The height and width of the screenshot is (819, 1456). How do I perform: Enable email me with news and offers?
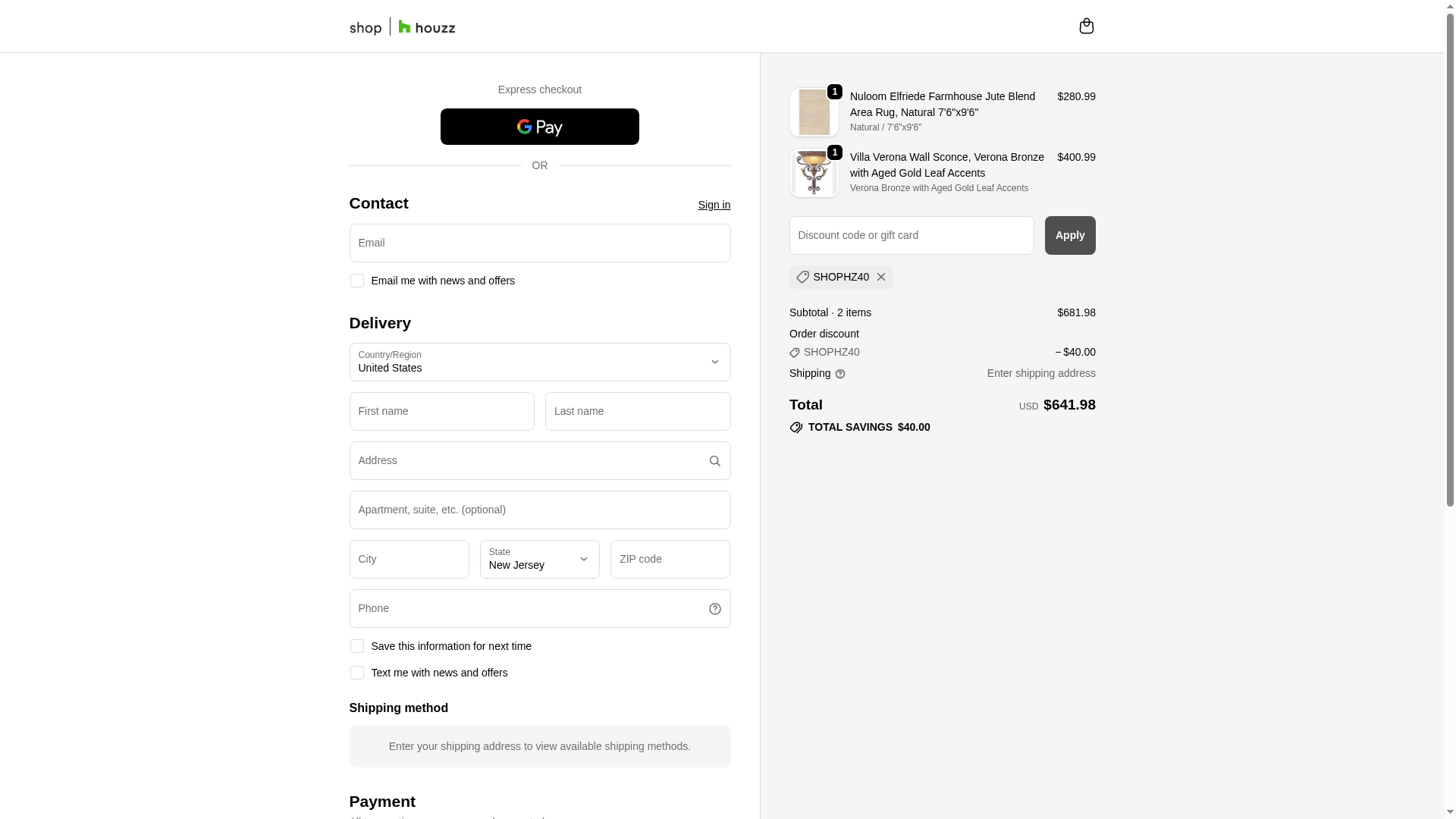click(356, 281)
